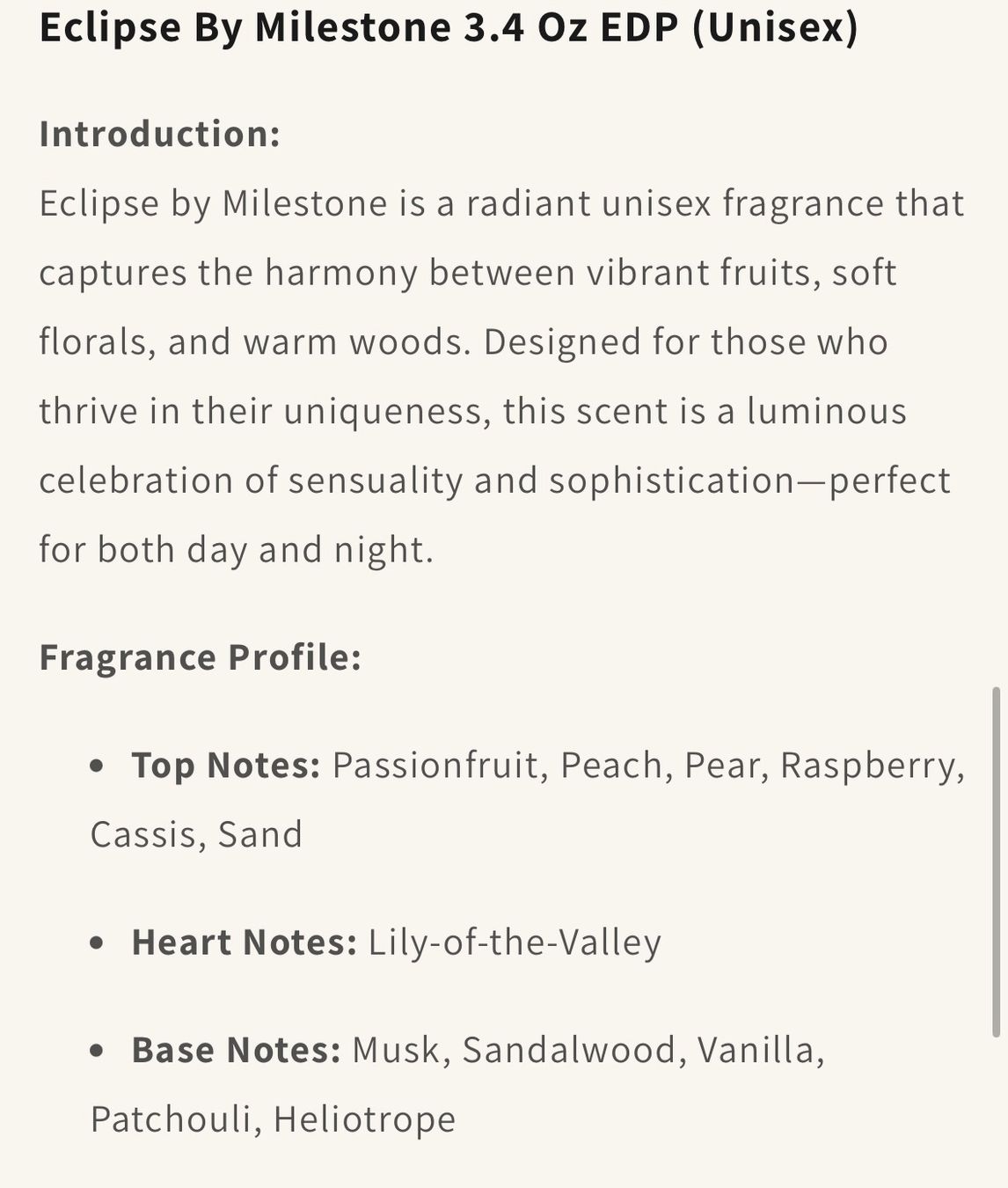Tap the word Patchouli in base notes
Image resolution: width=1008 pixels, height=1188 pixels.
click(171, 1120)
